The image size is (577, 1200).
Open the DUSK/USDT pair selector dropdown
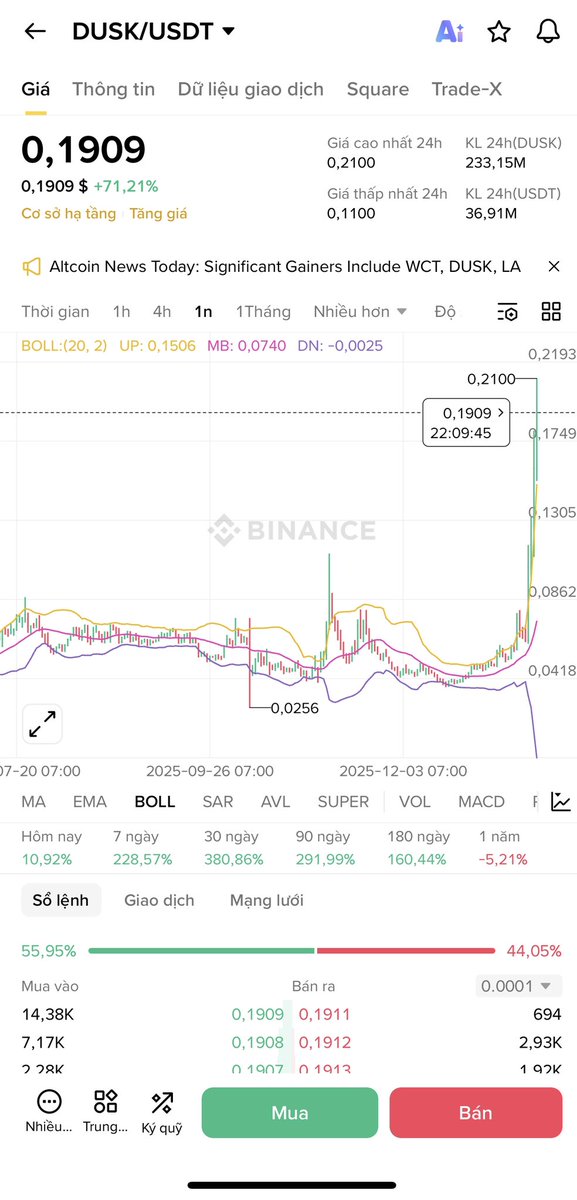point(153,32)
